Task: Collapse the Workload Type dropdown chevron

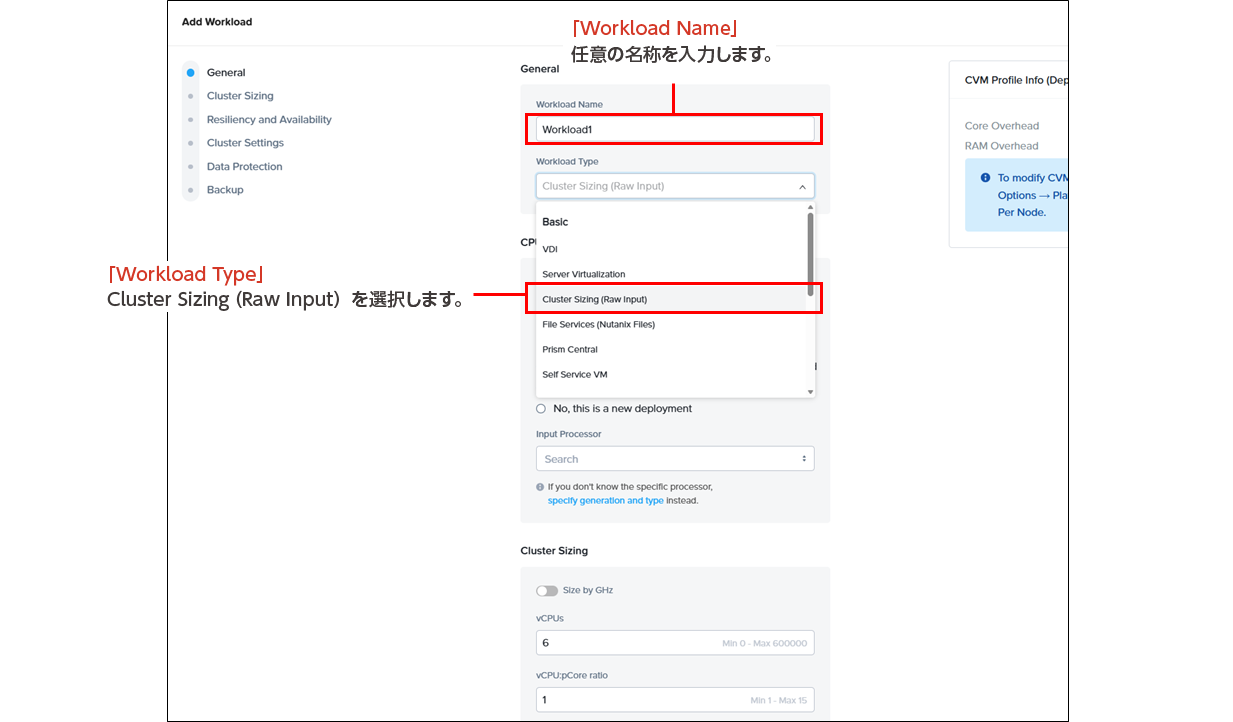Action: click(802, 186)
